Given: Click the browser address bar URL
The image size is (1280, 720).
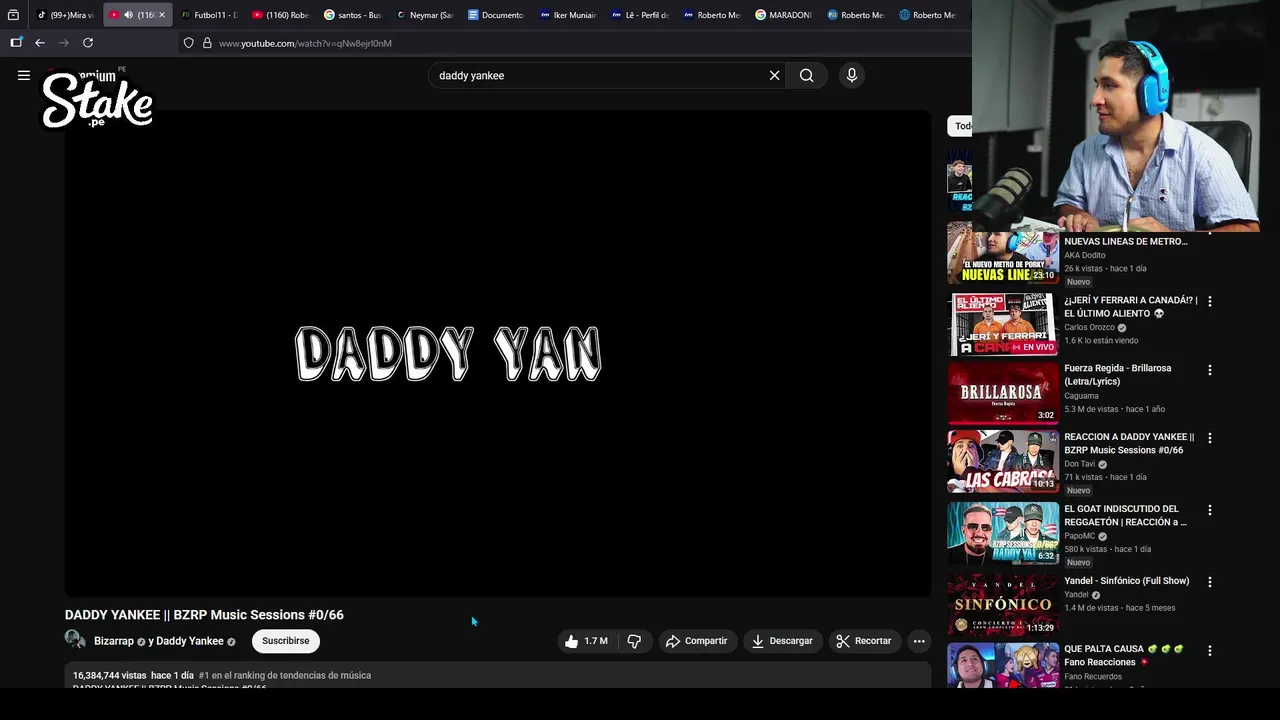Looking at the screenshot, I should tap(305, 43).
